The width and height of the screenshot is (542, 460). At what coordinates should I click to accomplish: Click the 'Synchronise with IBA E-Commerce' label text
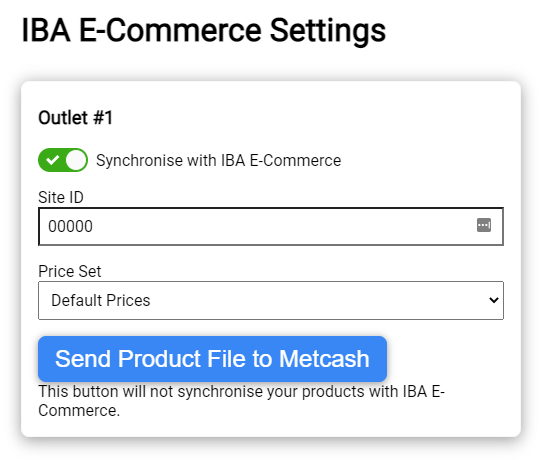[218, 160]
